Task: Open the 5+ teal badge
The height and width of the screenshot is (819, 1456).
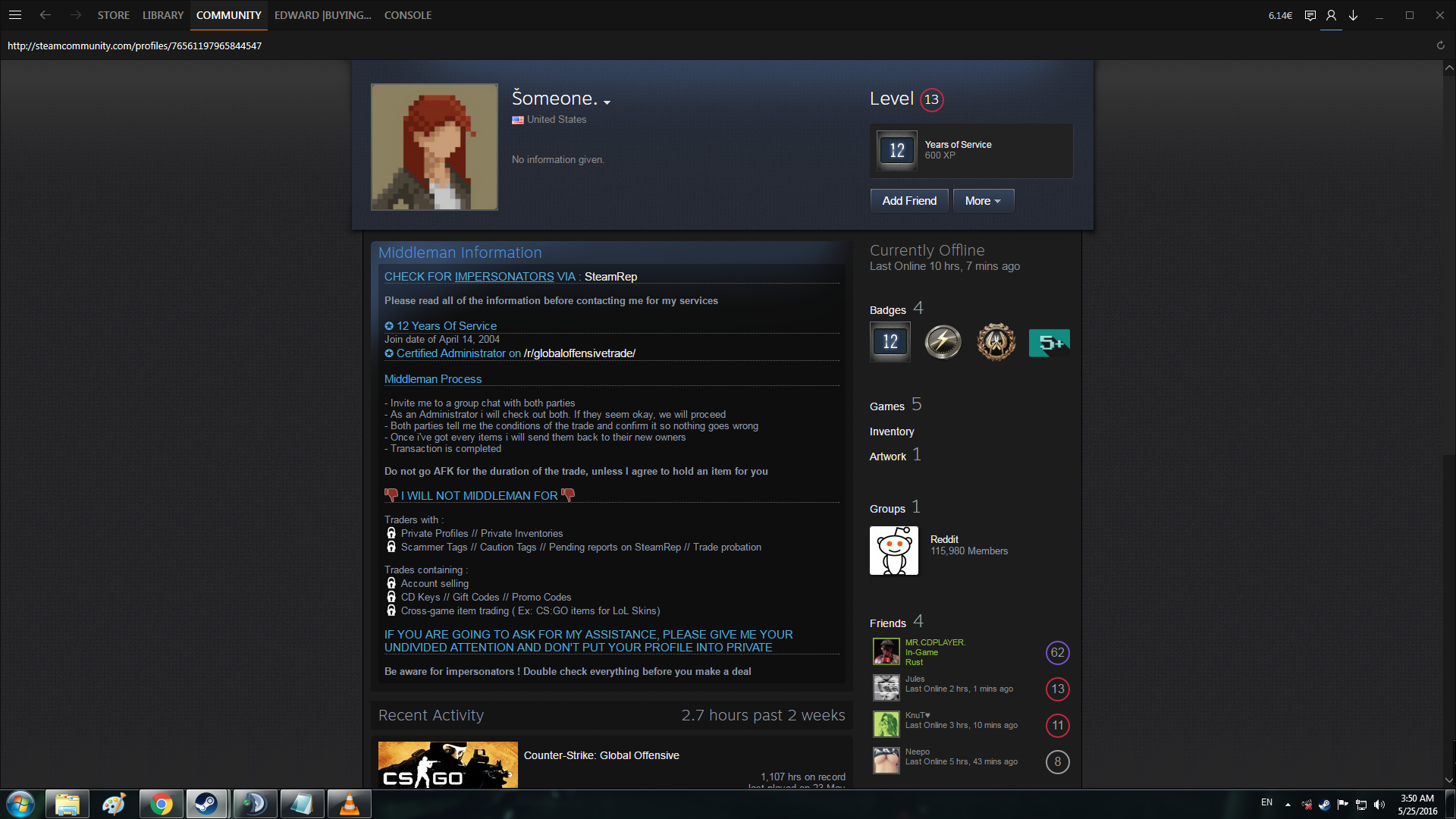Action: pyautogui.click(x=1049, y=343)
